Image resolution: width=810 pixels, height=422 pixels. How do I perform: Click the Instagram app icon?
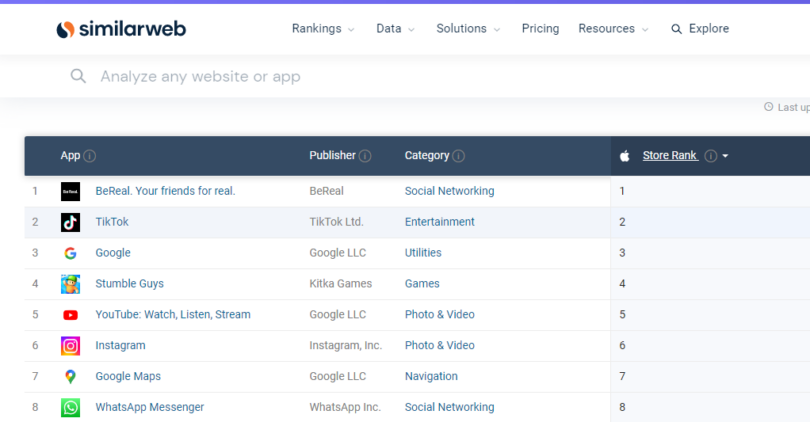(70, 346)
